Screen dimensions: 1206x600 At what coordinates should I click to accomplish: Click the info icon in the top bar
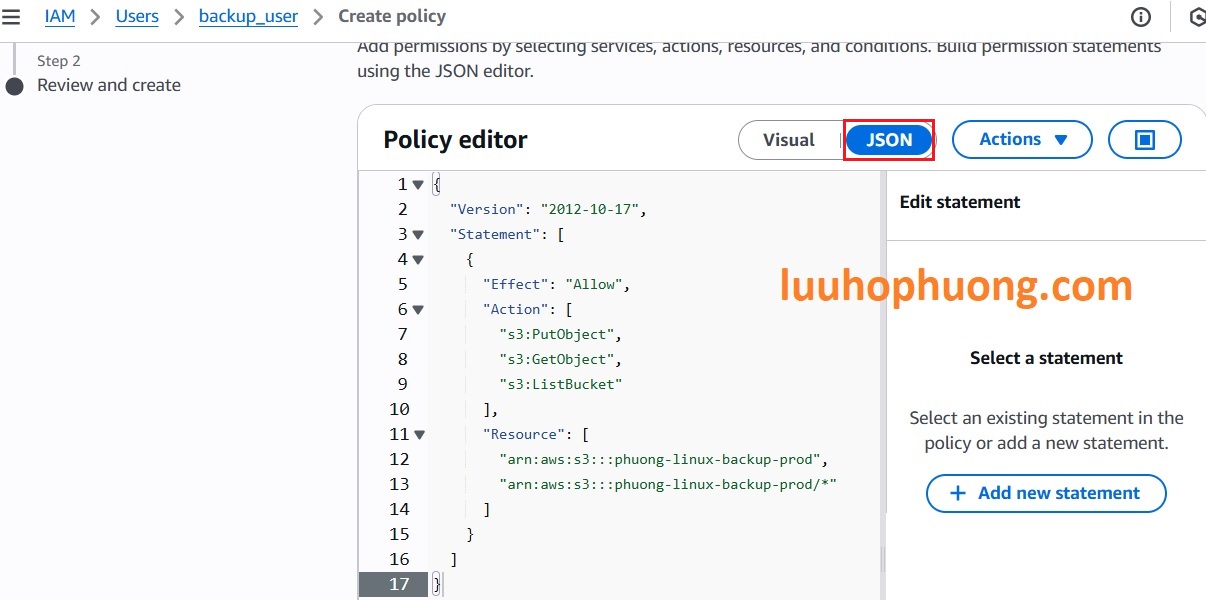pyautogui.click(x=1140, y=17)
